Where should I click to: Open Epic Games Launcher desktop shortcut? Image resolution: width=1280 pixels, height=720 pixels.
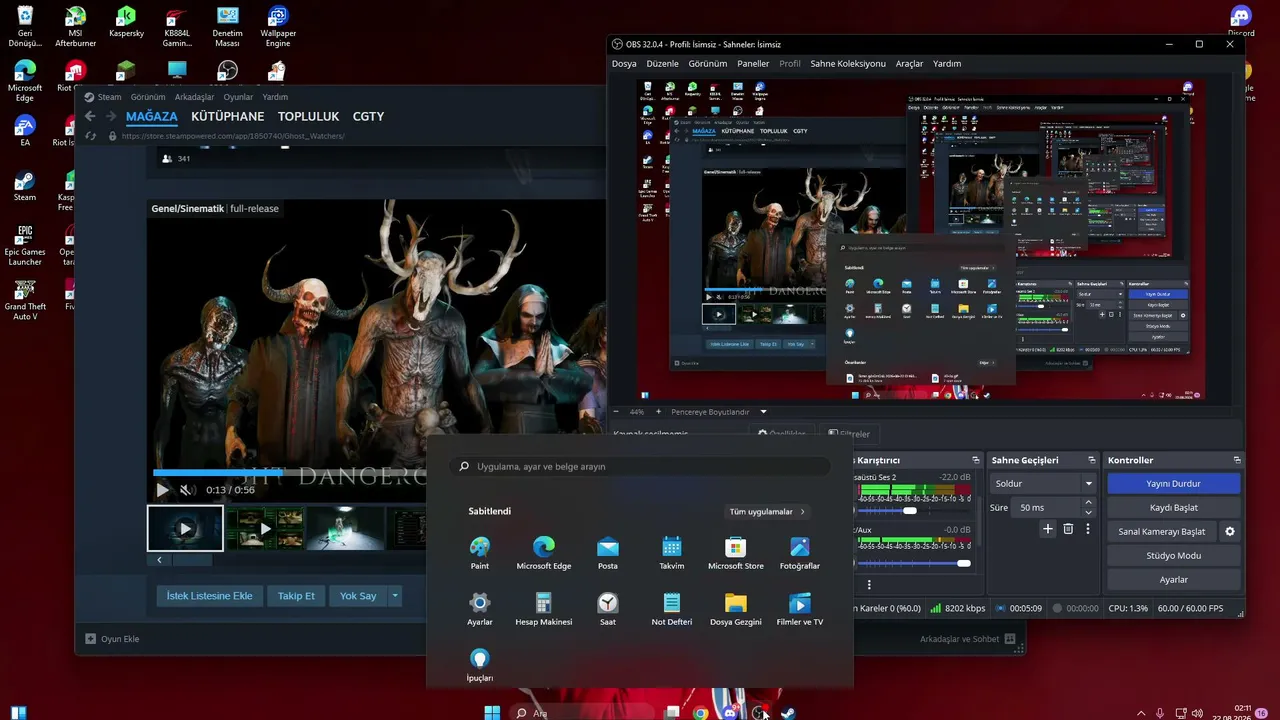(x=25, y=246)
